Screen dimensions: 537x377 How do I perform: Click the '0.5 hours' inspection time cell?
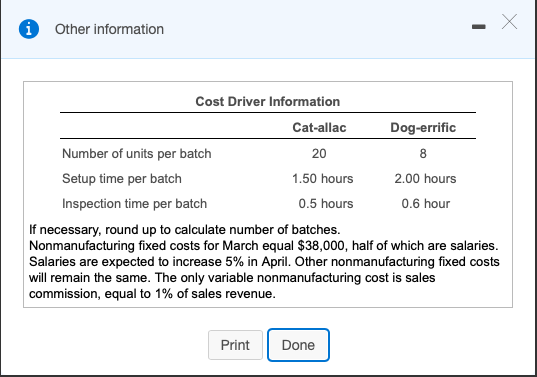pos(326,204)
